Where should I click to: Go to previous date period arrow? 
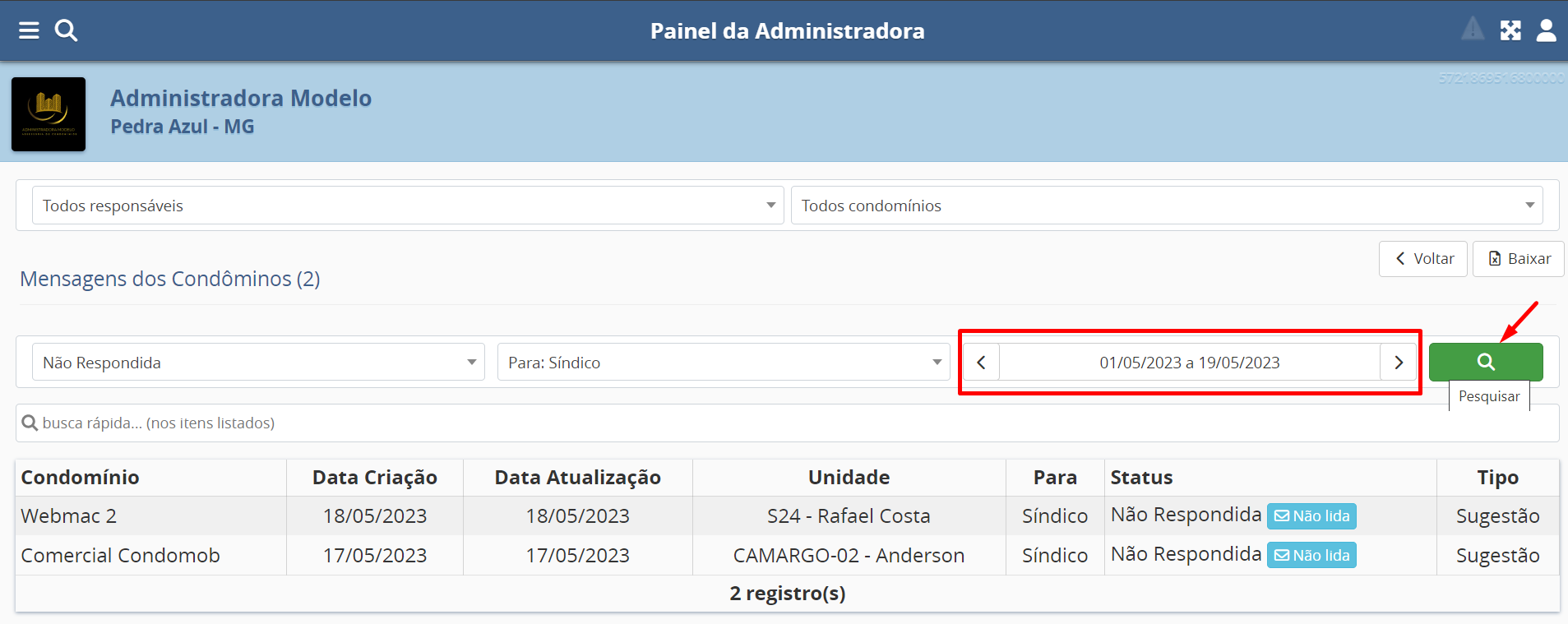980,363
